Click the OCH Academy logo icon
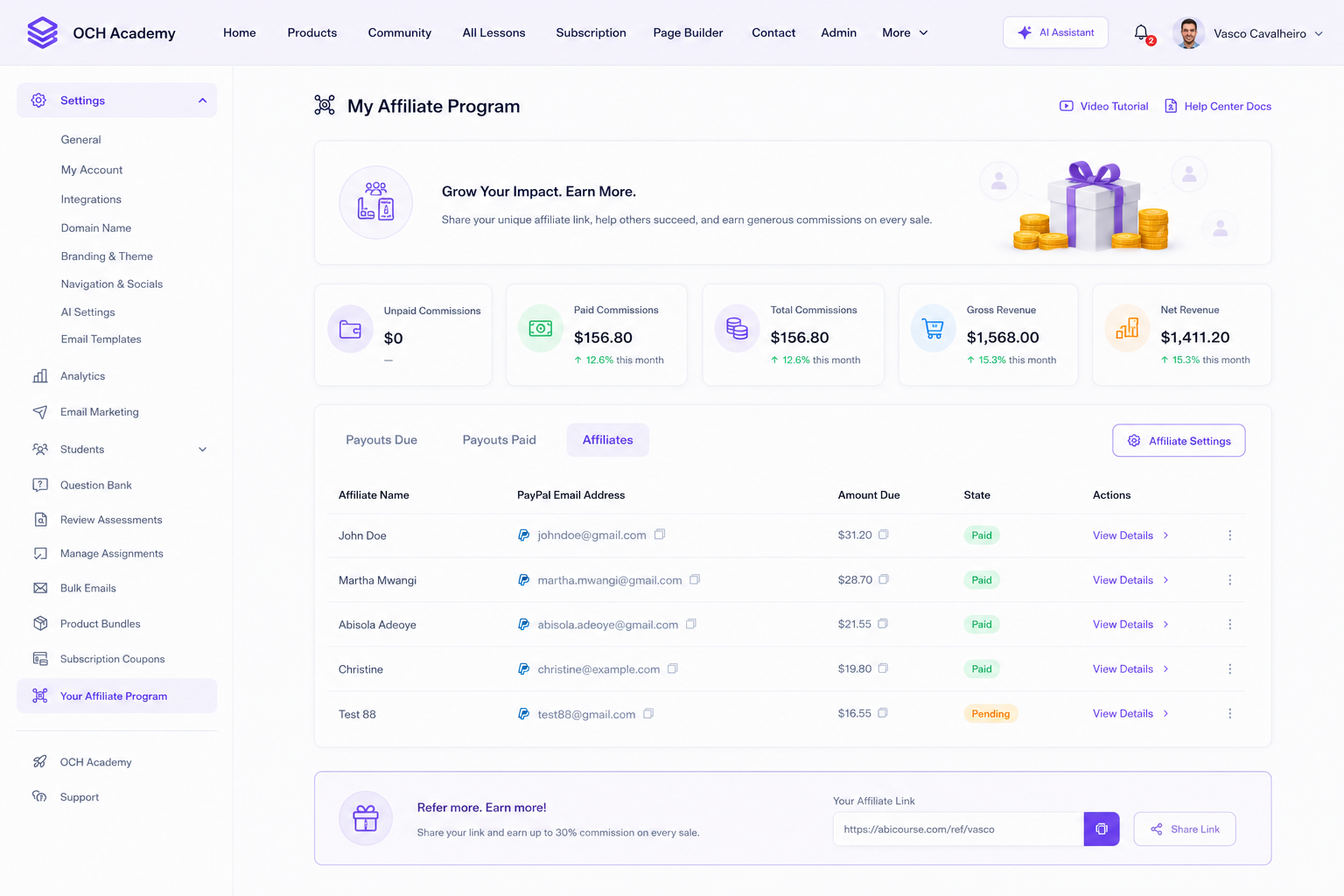 tap(42, 32)
